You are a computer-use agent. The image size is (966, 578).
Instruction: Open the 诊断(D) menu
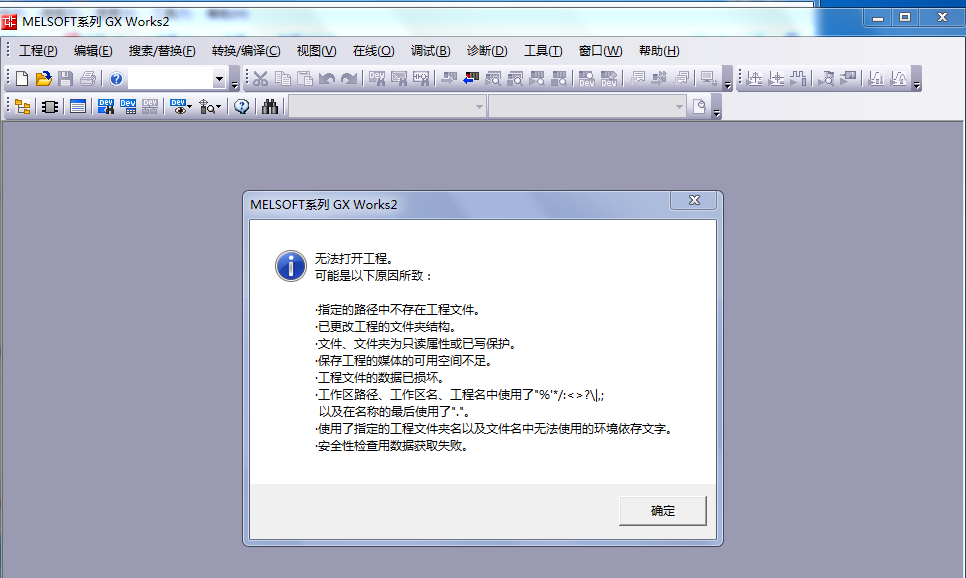click(487, 51)
